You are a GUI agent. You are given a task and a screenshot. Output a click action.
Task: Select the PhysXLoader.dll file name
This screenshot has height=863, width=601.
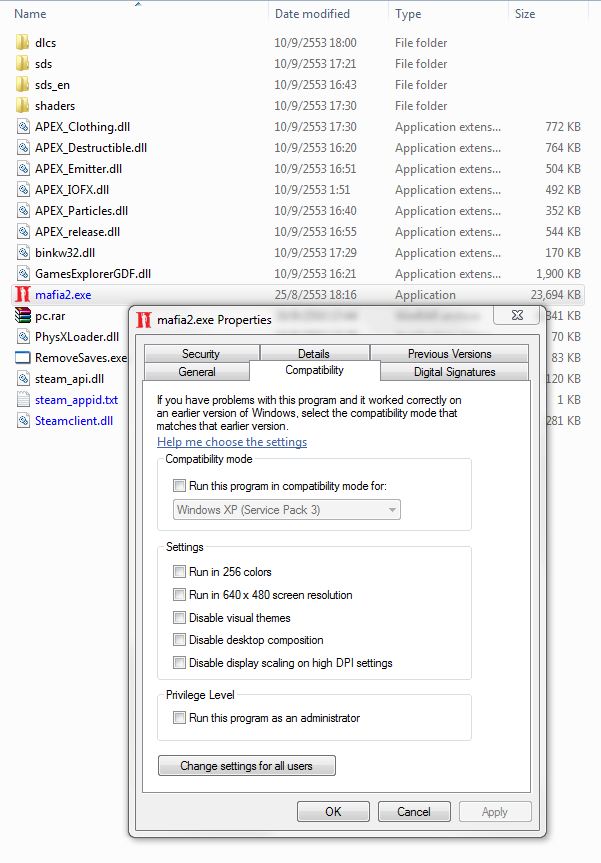click(x=77, y=337)
